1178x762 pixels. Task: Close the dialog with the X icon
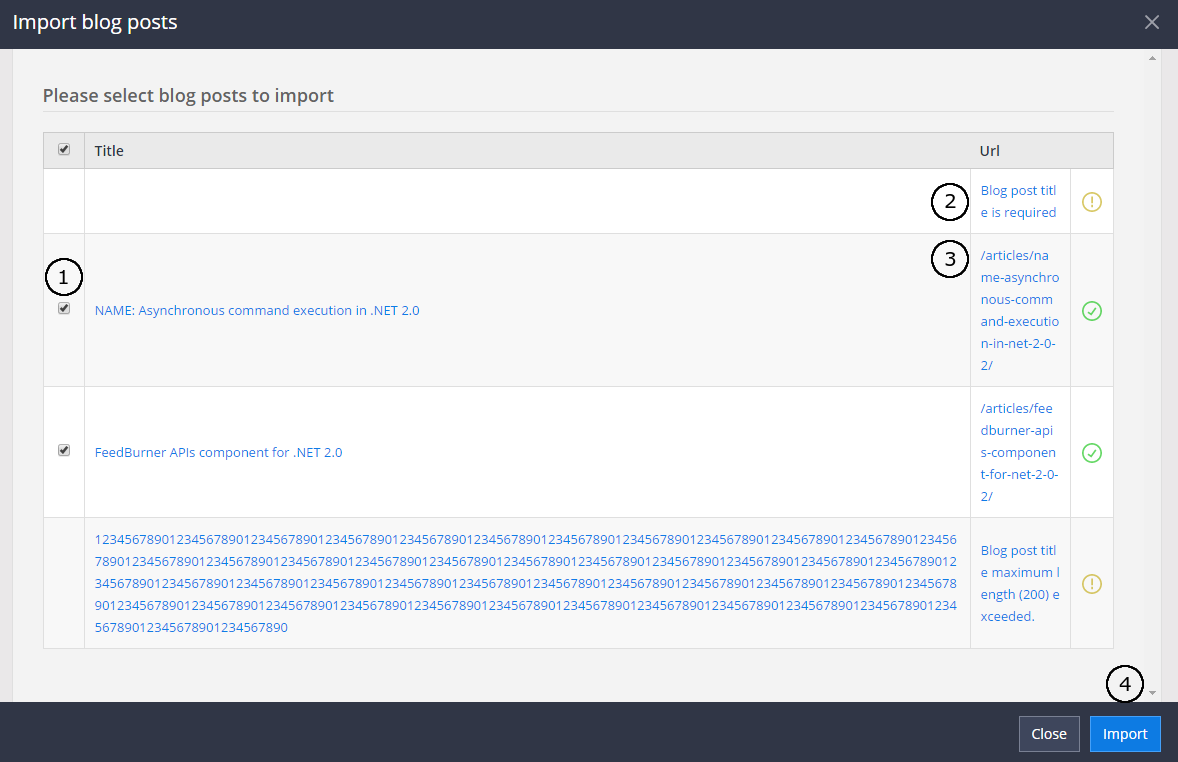[x=1152, y=22]
